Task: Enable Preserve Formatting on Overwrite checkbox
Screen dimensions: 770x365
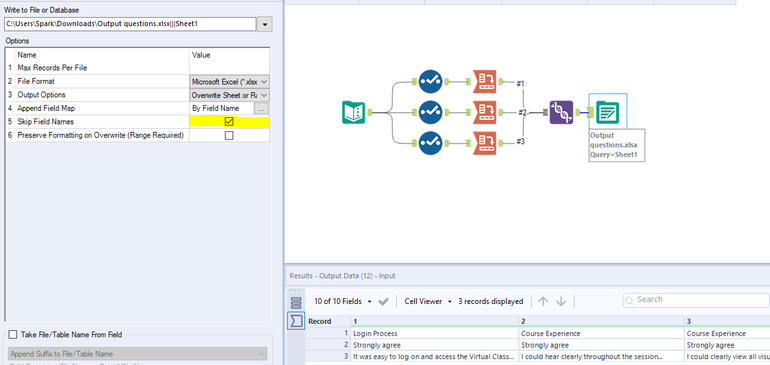Action: pos(229,135)
